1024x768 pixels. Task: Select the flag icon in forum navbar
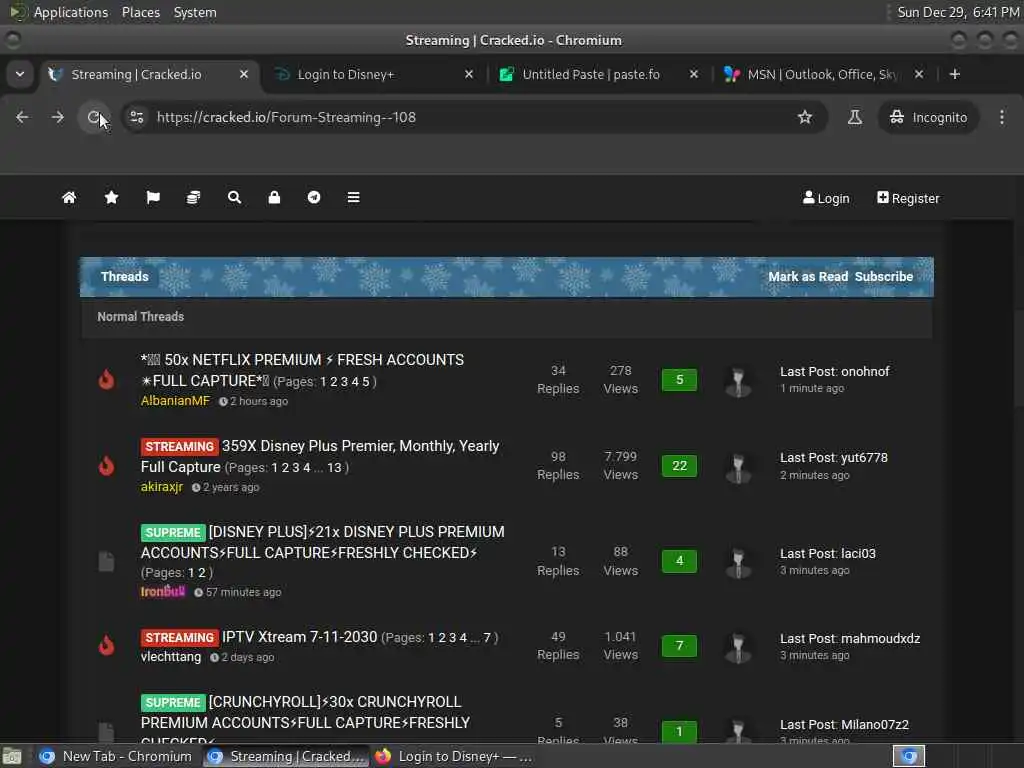click(153, 197)
